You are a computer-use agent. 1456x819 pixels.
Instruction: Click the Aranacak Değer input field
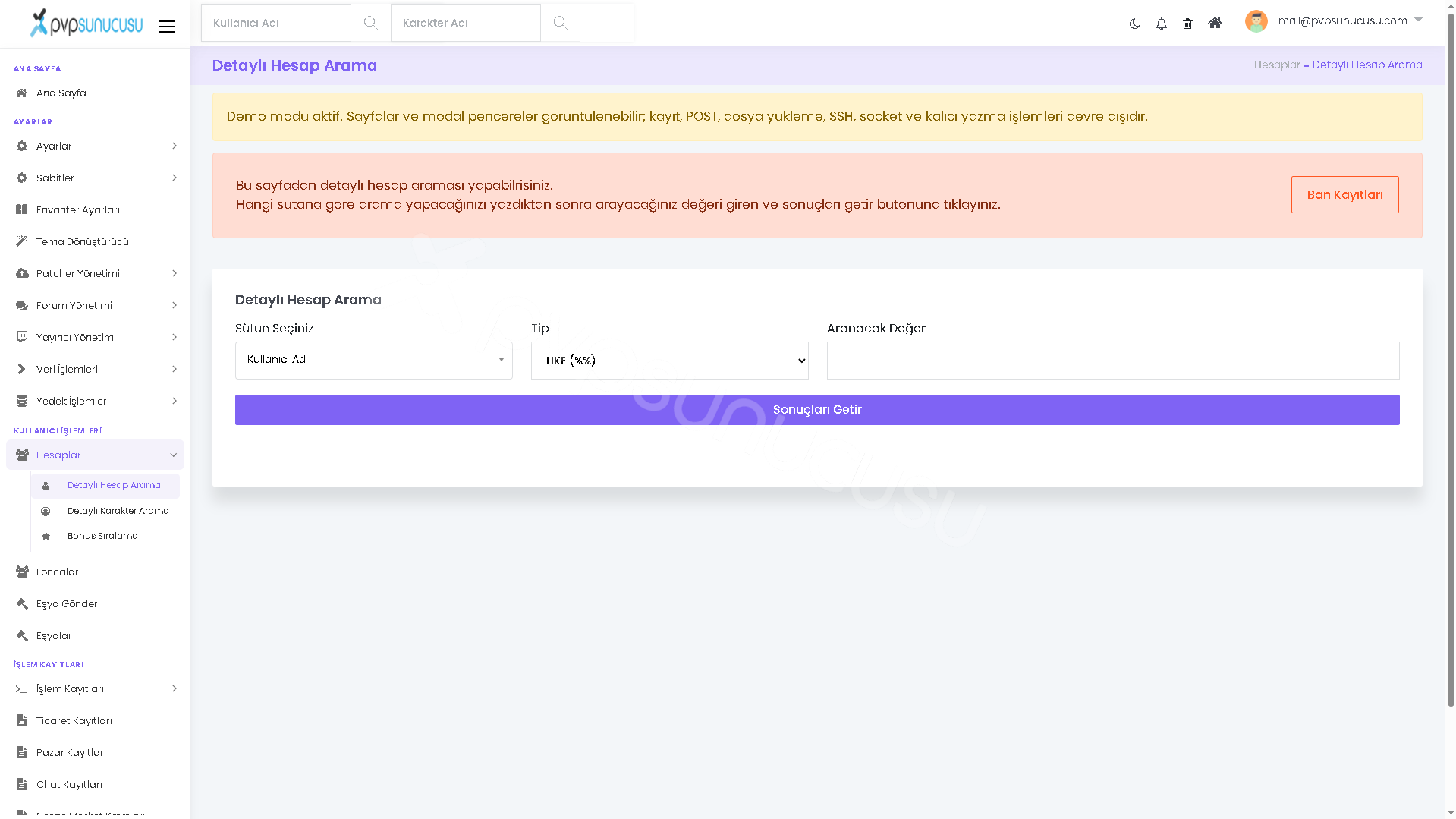click(x=1113, y=361)
